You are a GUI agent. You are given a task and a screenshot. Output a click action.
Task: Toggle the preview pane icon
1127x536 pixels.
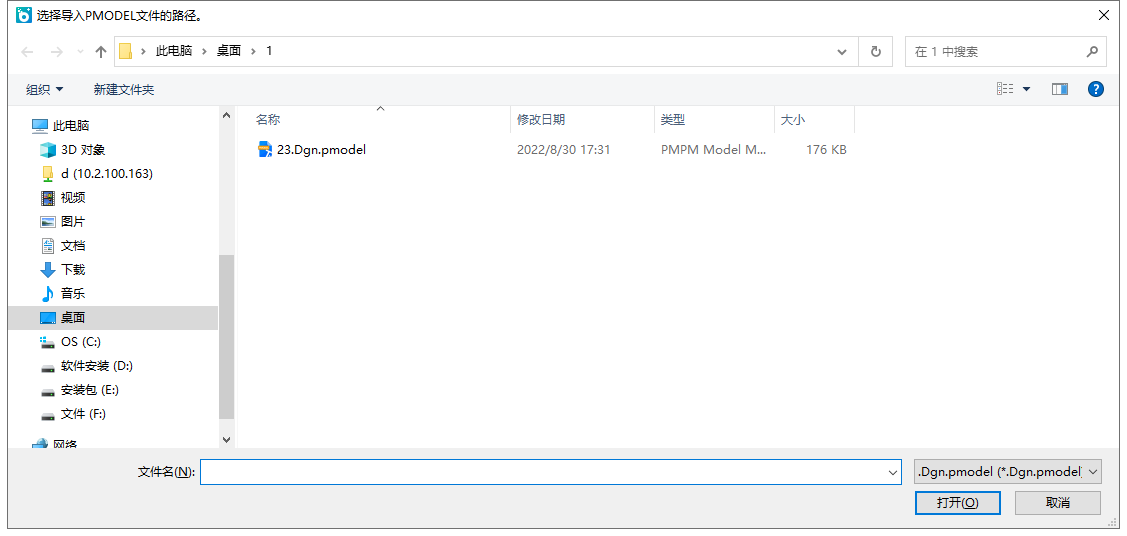pyautogui.click(x=1059, y=89)
